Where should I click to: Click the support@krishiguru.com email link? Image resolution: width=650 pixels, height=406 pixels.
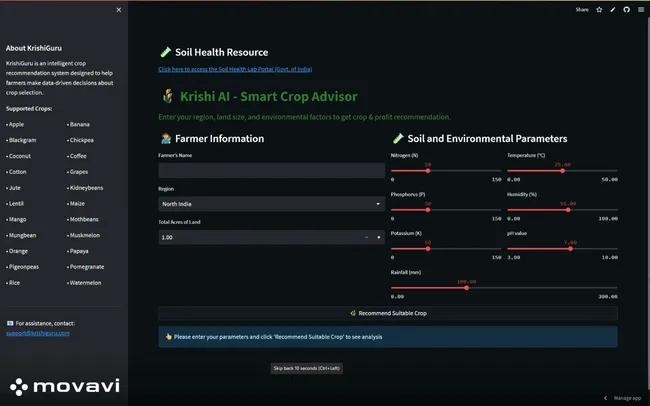(38, 333)
